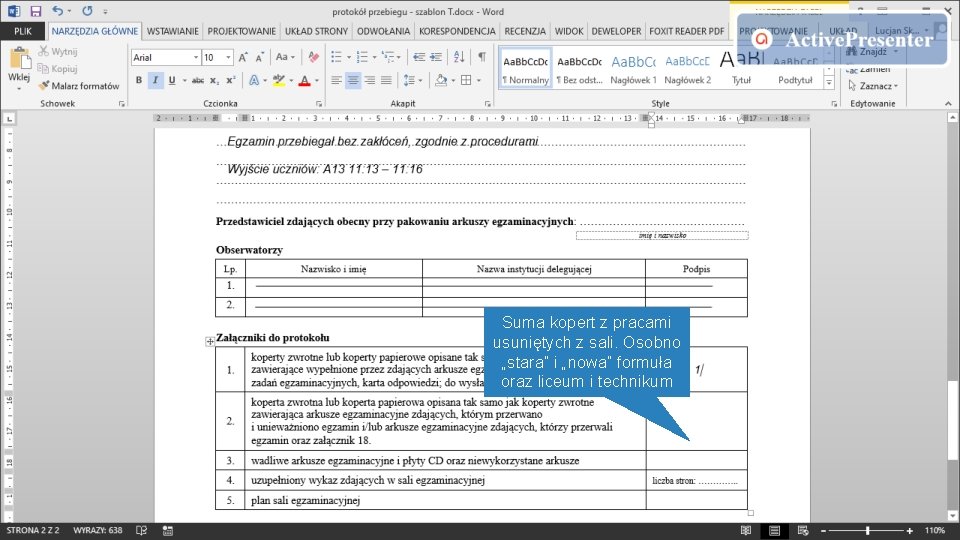The width and height of the screenshot is (960, 540).
Task: Apply text effects
Action: [253, 80]
